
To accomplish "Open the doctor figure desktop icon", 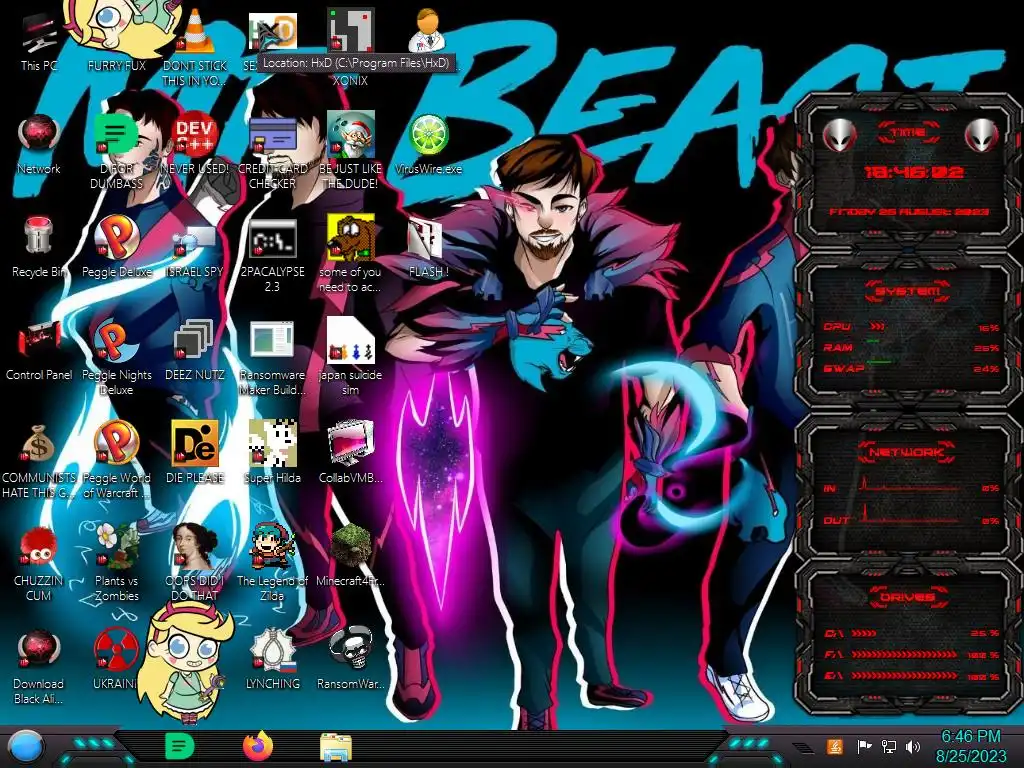I will click(x=427, y=31).
